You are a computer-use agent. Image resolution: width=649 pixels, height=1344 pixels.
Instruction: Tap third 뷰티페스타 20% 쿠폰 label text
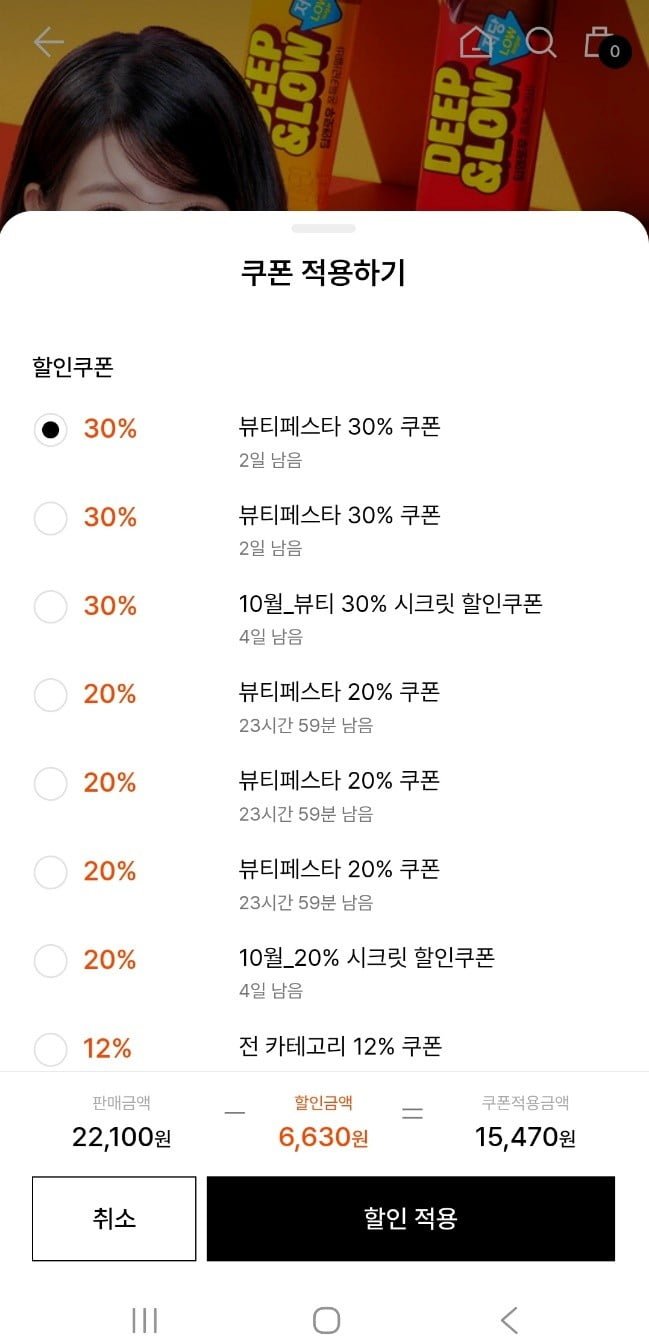click(339, 868)
